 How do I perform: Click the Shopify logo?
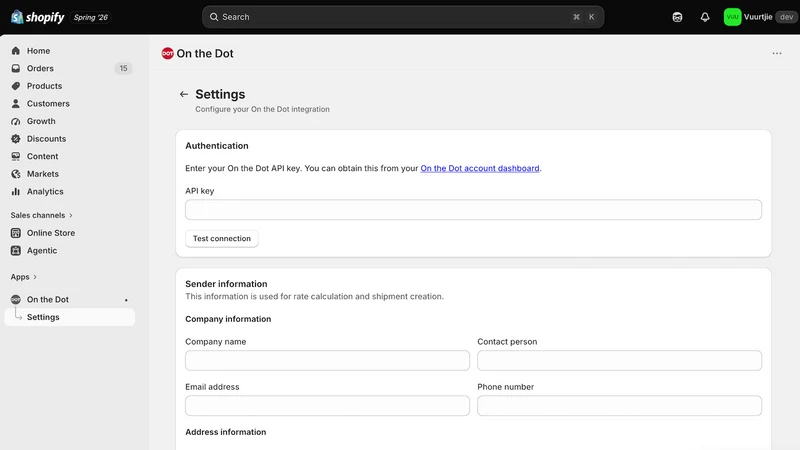[x=37, y=17]
